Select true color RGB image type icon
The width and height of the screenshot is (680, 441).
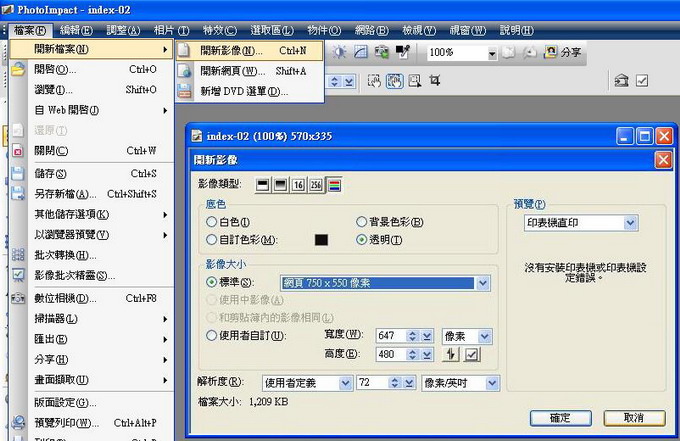point(334,185)
